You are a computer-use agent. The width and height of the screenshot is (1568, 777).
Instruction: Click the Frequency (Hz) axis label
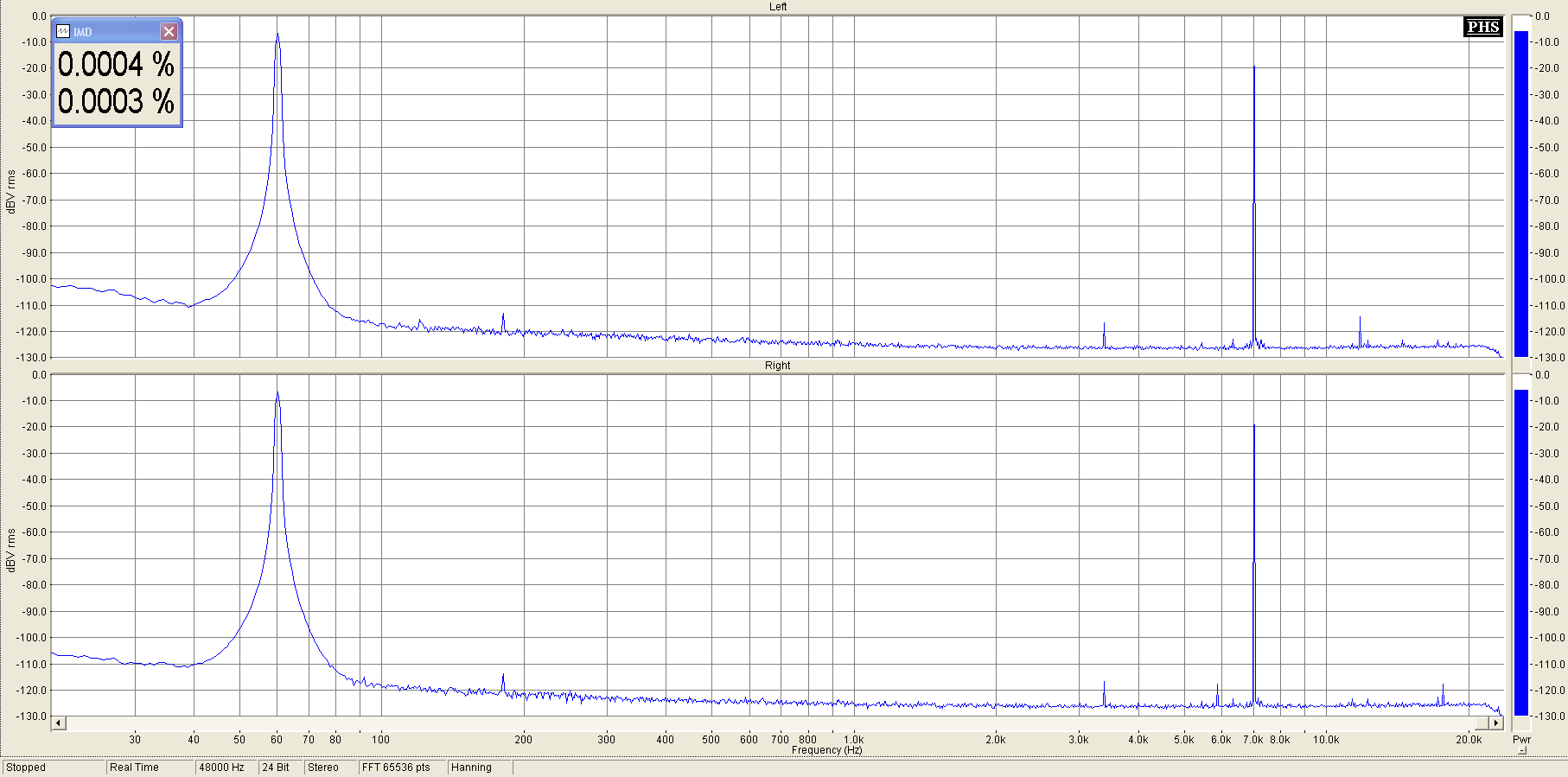(x=826, y=750)
